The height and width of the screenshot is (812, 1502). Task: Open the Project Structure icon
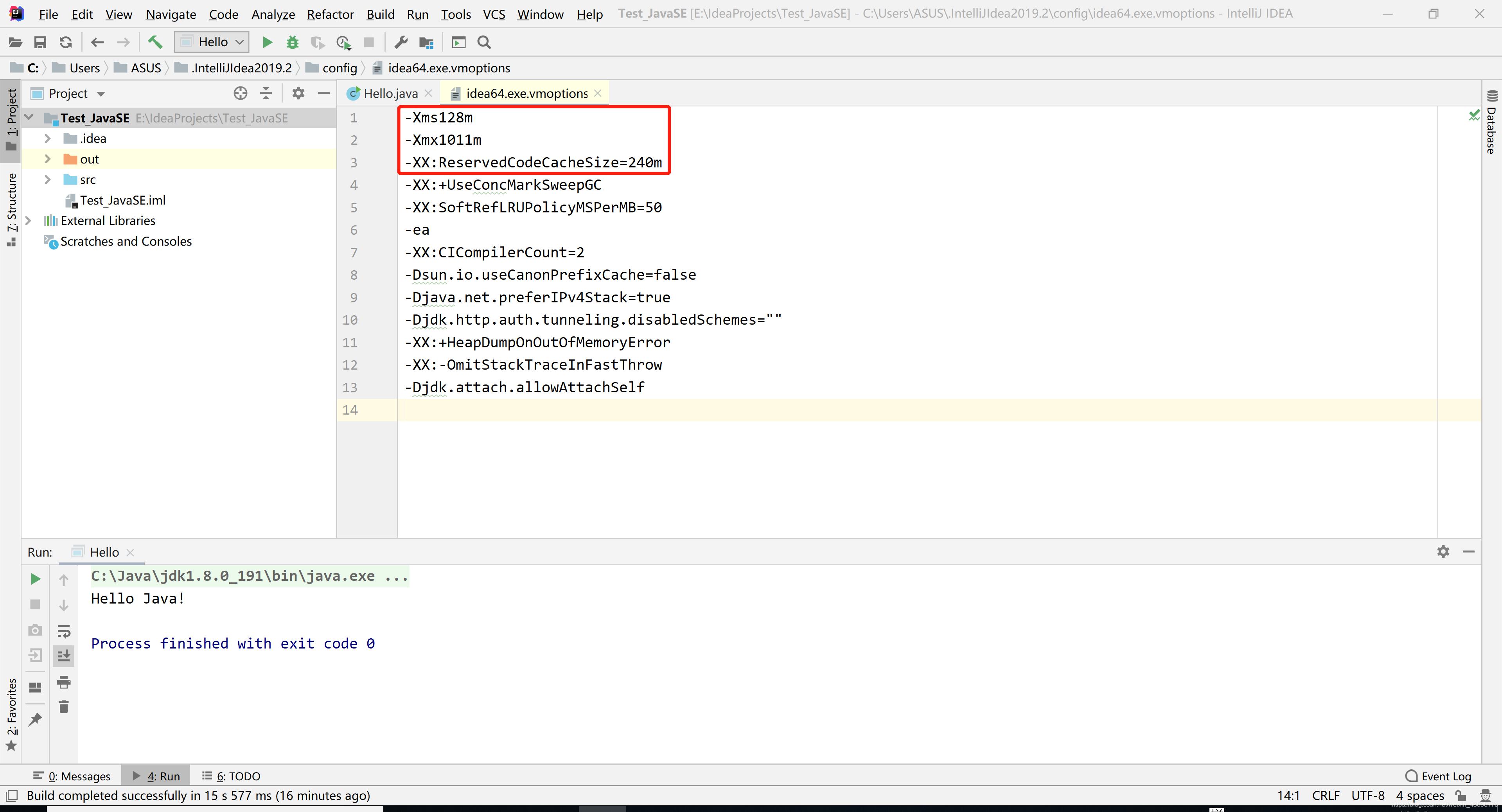coord(426,42)
